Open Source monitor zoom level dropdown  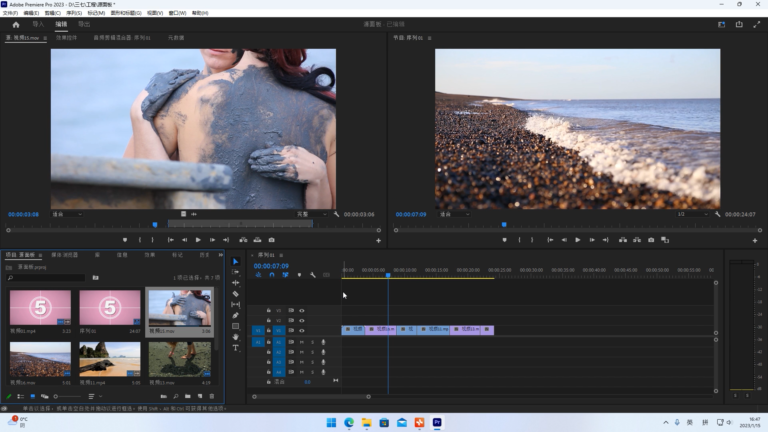tap(67, 215)
